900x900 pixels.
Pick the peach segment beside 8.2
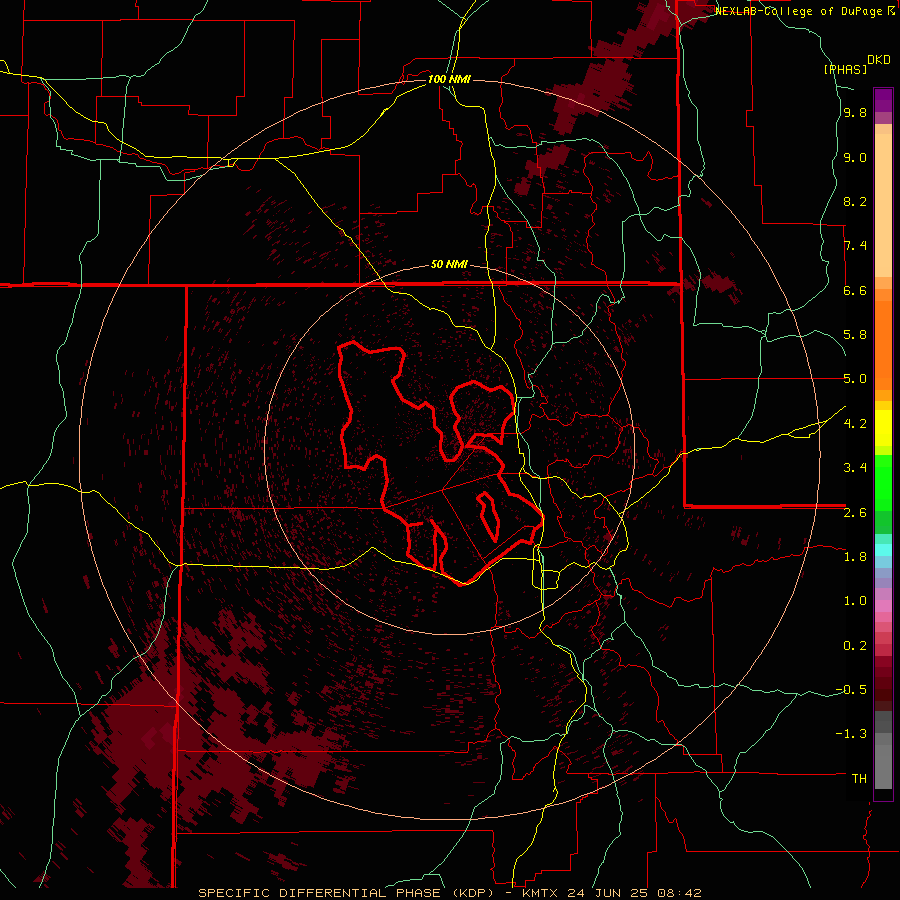tap(883, 205)
